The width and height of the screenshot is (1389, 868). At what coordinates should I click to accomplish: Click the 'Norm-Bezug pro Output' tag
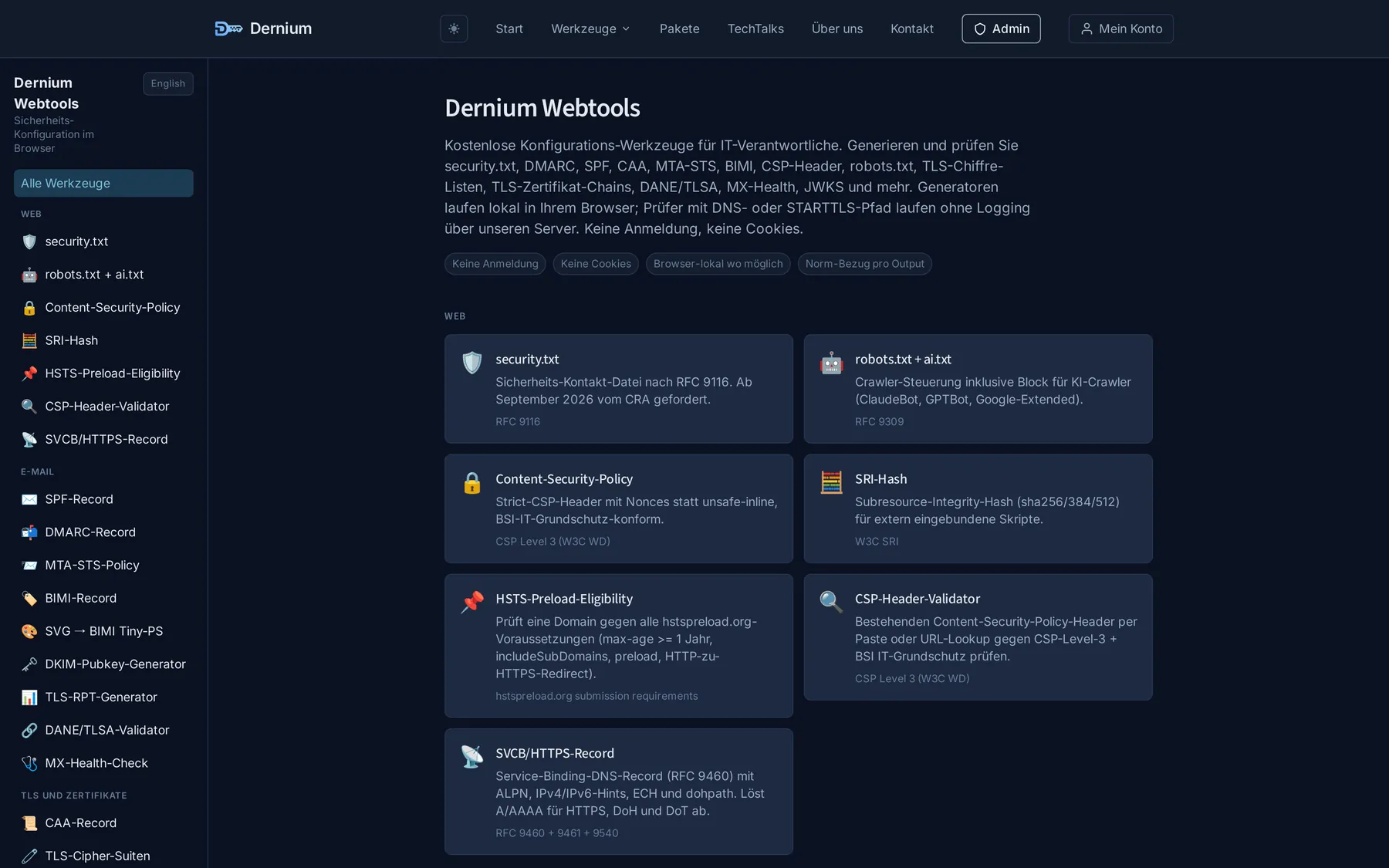tap(864, 264)
